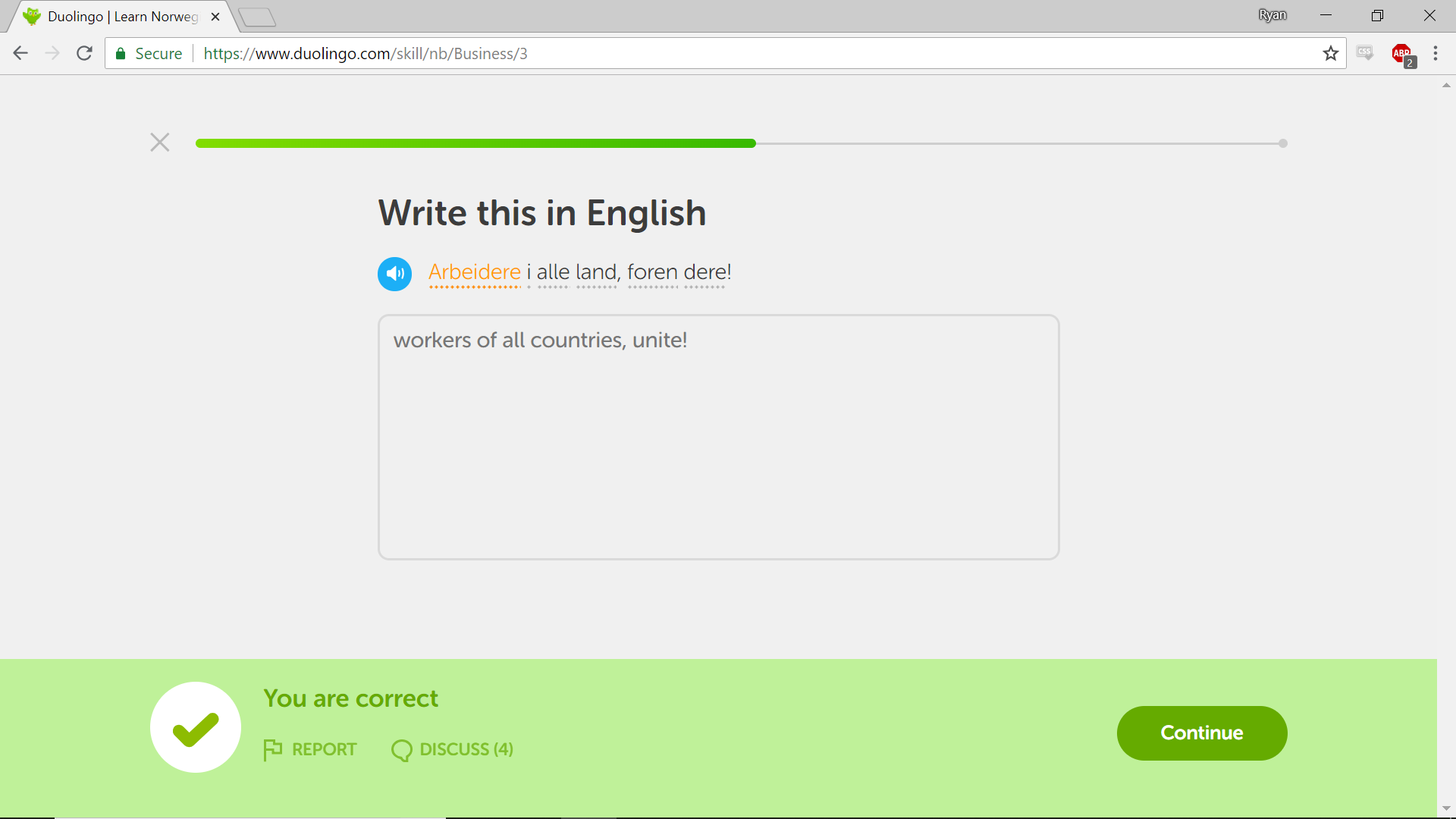
Task: Open the Chrome three-dot menu
Action: [1435, 53]
